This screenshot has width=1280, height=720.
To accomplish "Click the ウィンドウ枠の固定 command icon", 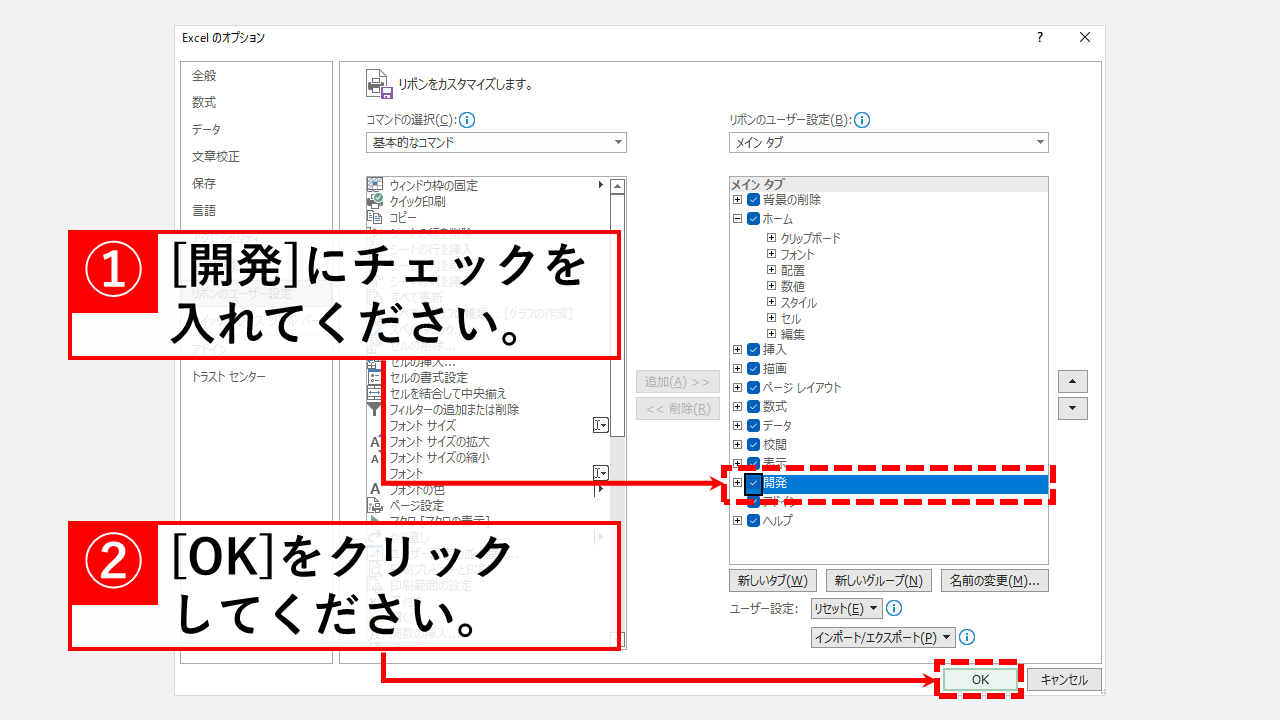I will (375, 185).
